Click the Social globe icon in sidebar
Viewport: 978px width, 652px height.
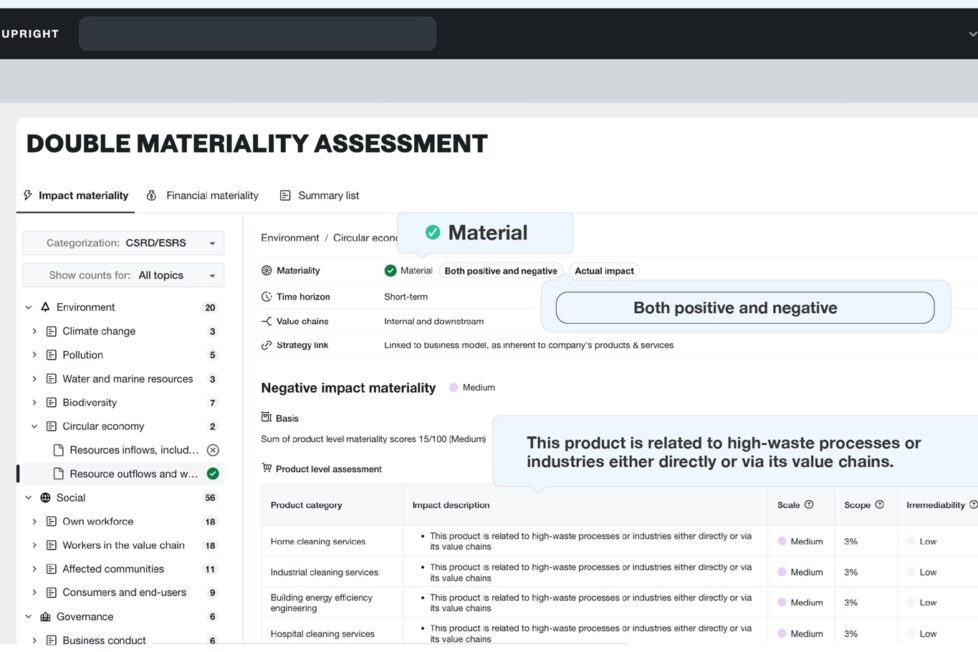tap(45, 498)
